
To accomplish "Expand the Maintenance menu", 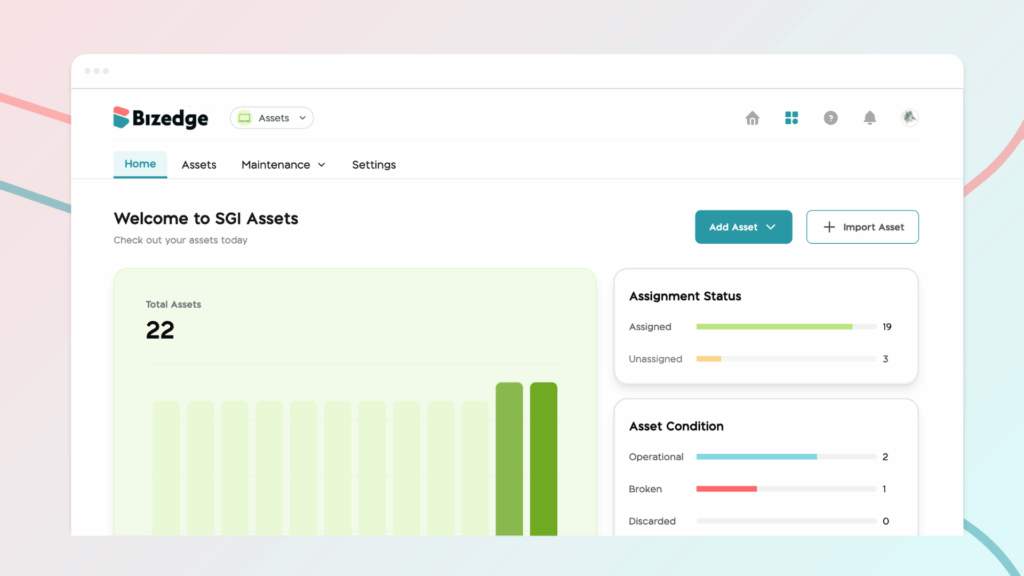I will pos(283,165).
